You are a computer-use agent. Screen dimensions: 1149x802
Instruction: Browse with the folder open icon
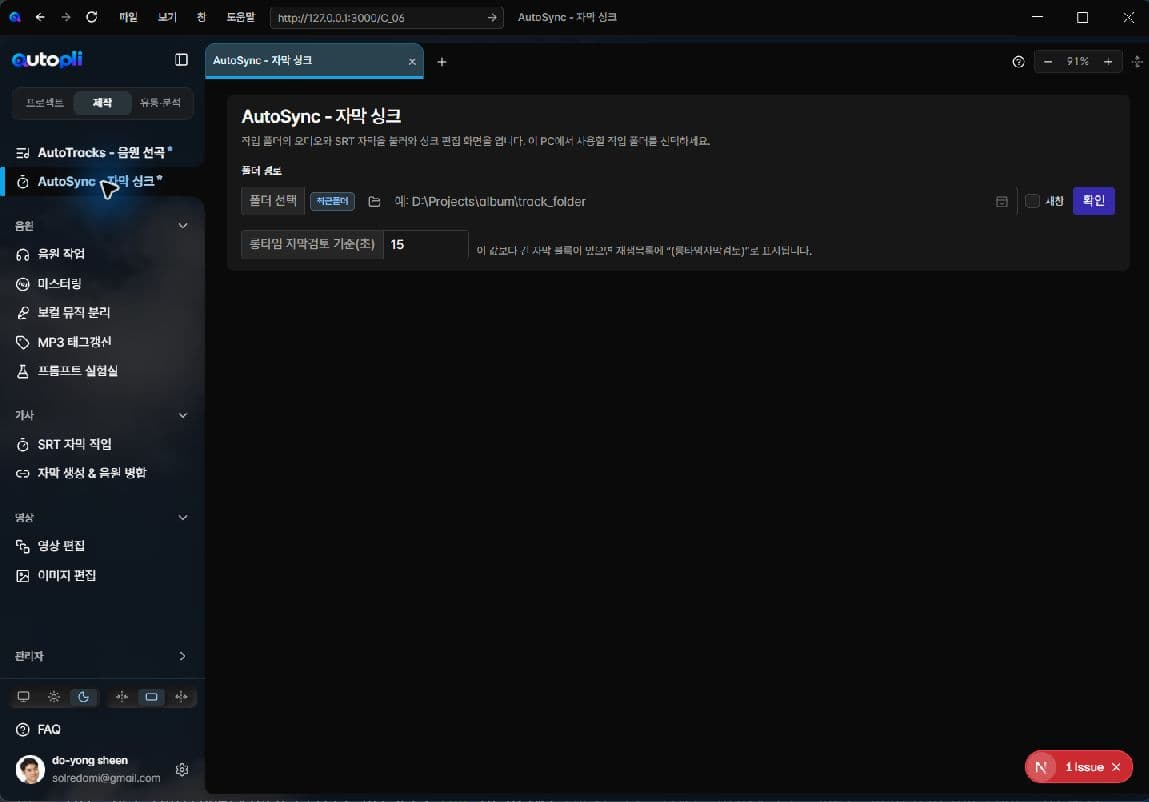click(x=374, y=202)
